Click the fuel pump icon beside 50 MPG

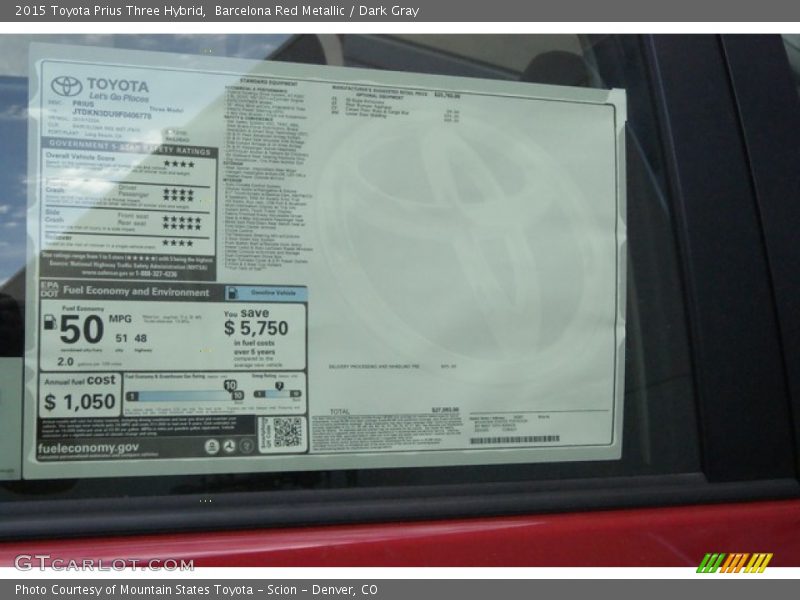point(49,322)
